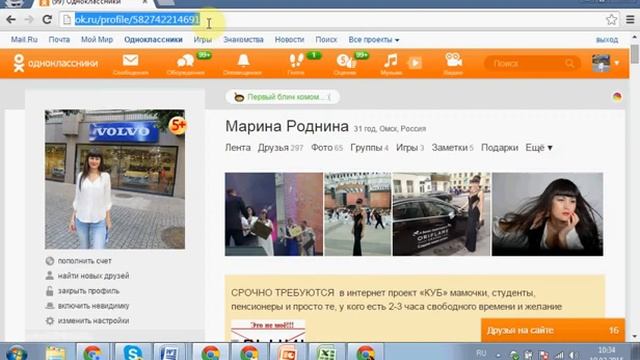Click the browser Back arrow
This screenshot has width=640, height=360.
click(x=11, y=19)
